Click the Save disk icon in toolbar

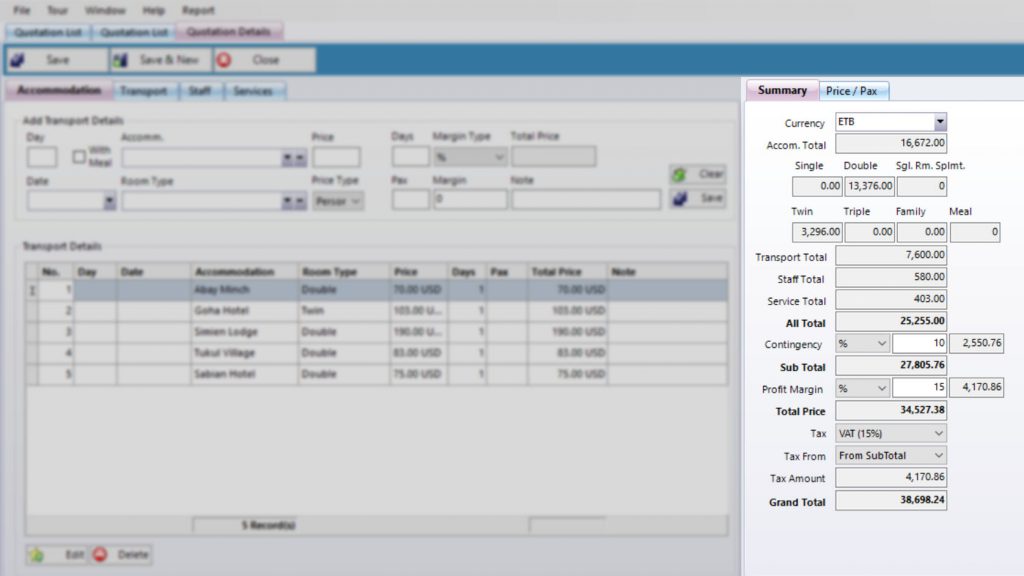(x=17, y=60)
